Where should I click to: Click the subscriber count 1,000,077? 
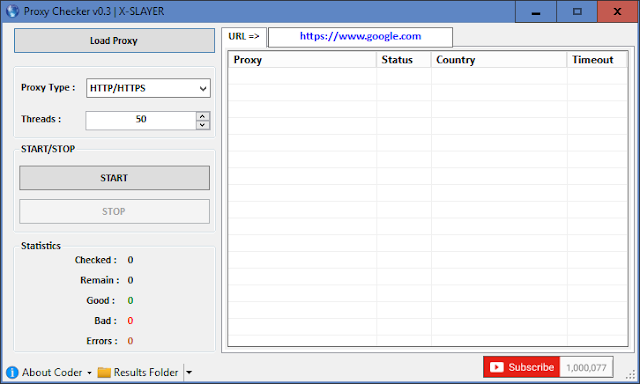pos(586,367)
